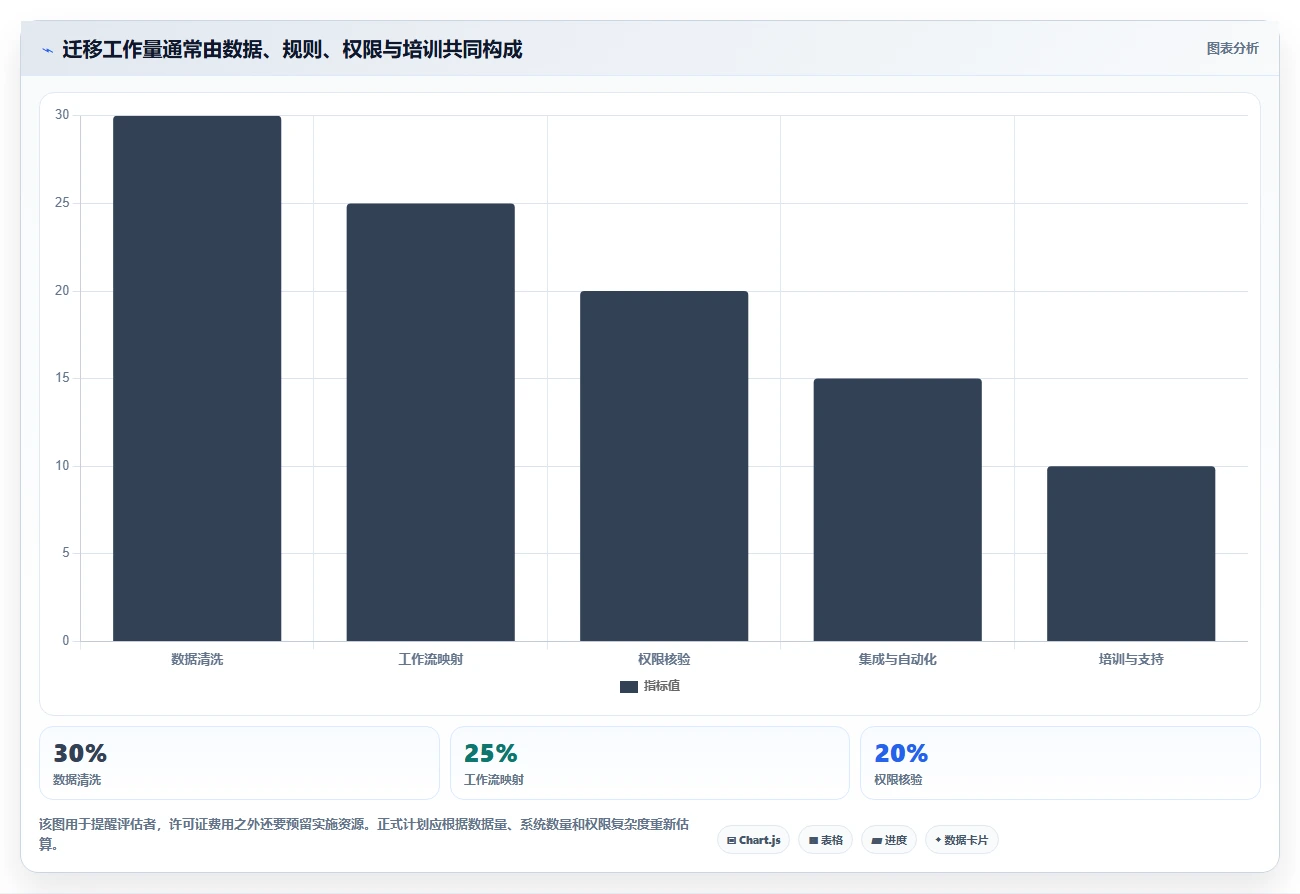Image resolution: width=1300 pixels, height=894 pixels.
Task: Click the 培训与支持 x-axis label
Action: [x=1131, y=660]
